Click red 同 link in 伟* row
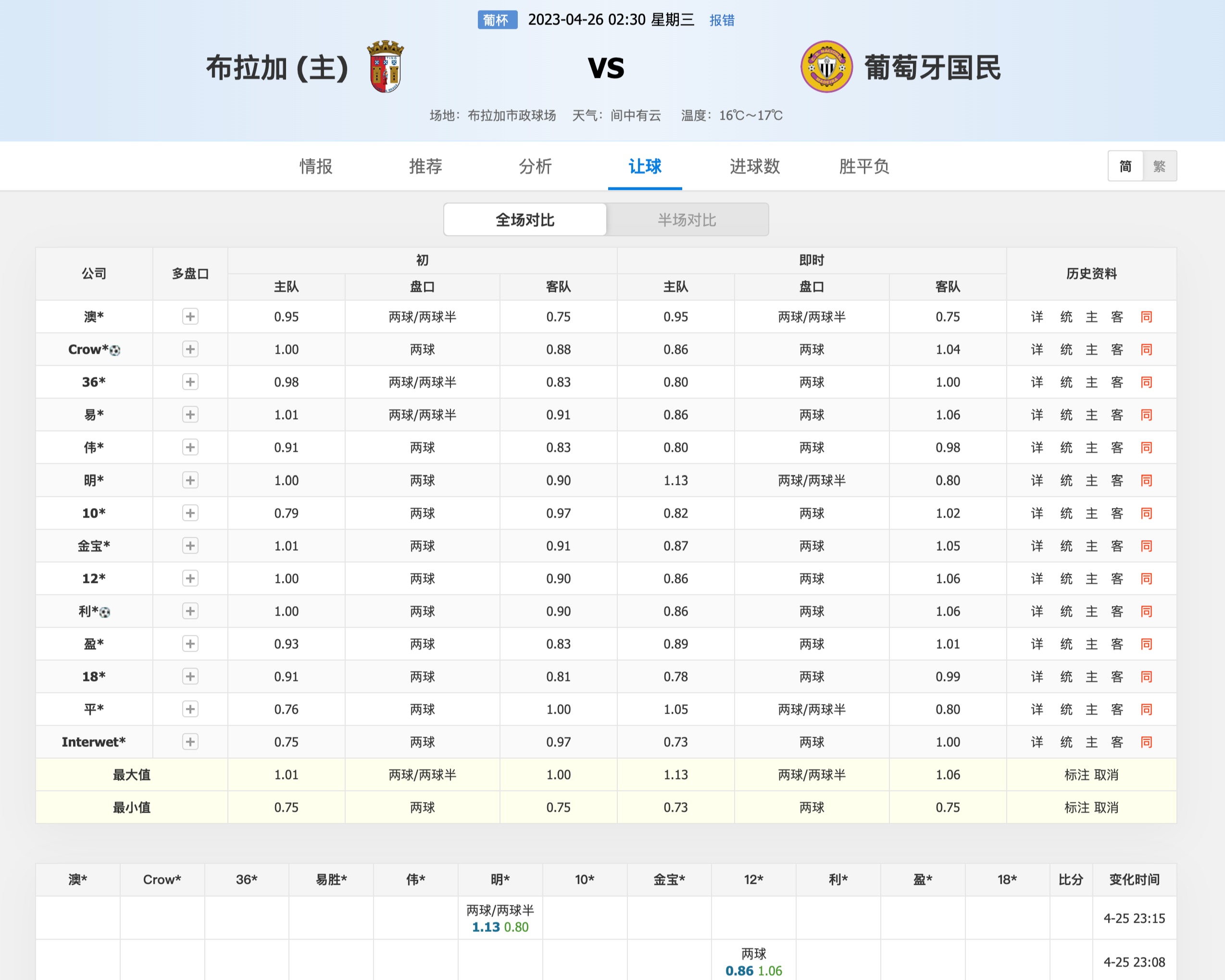 coord(1147,447)
